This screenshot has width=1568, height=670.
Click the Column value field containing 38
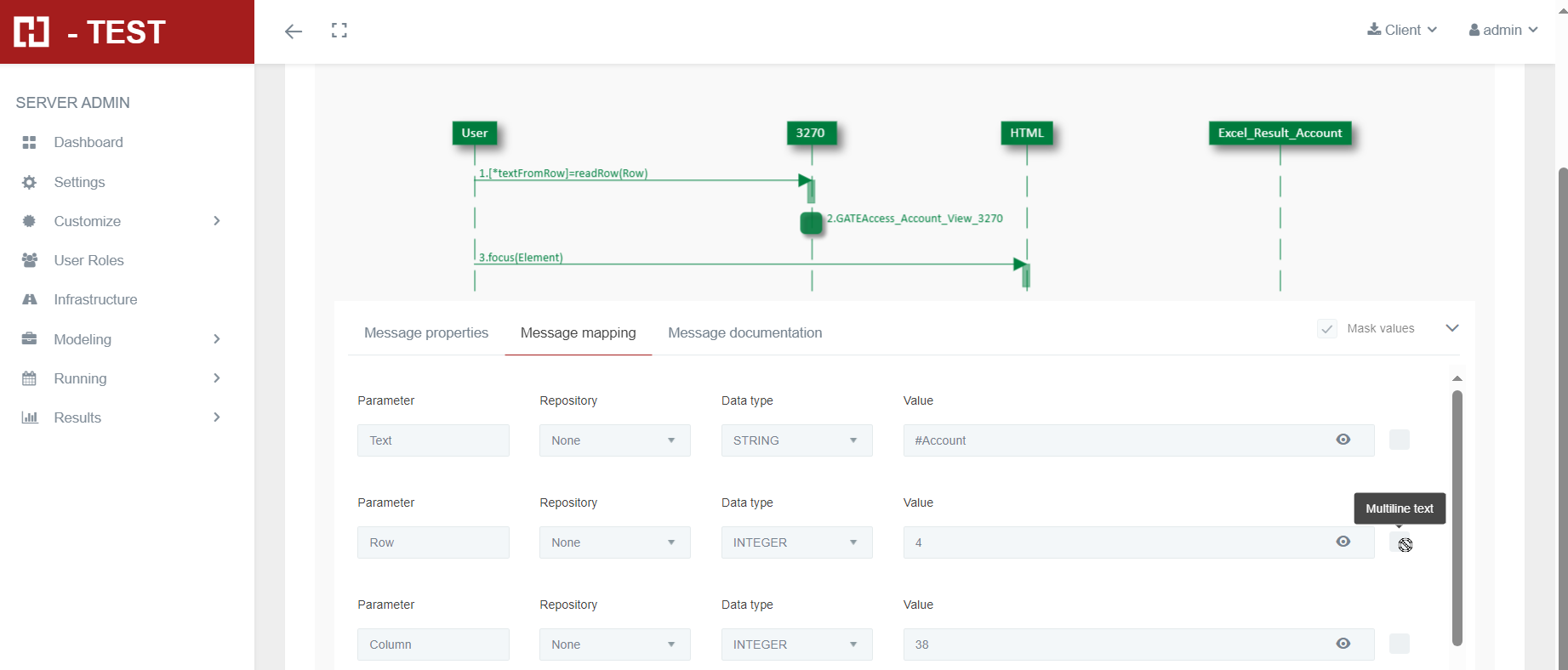(1115, 644)
